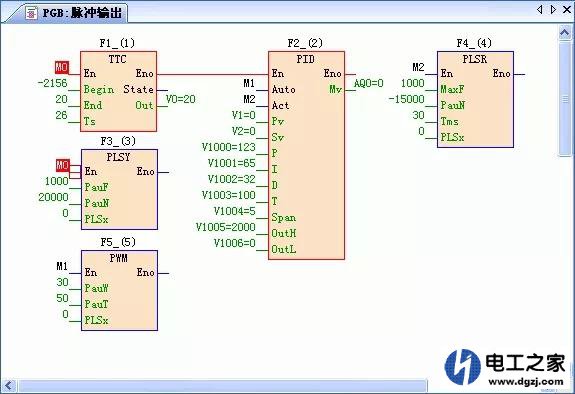Click the -15000 PauN value on PLSR
Viewport: 575px width, 394px height.
[x=406, y=99]
